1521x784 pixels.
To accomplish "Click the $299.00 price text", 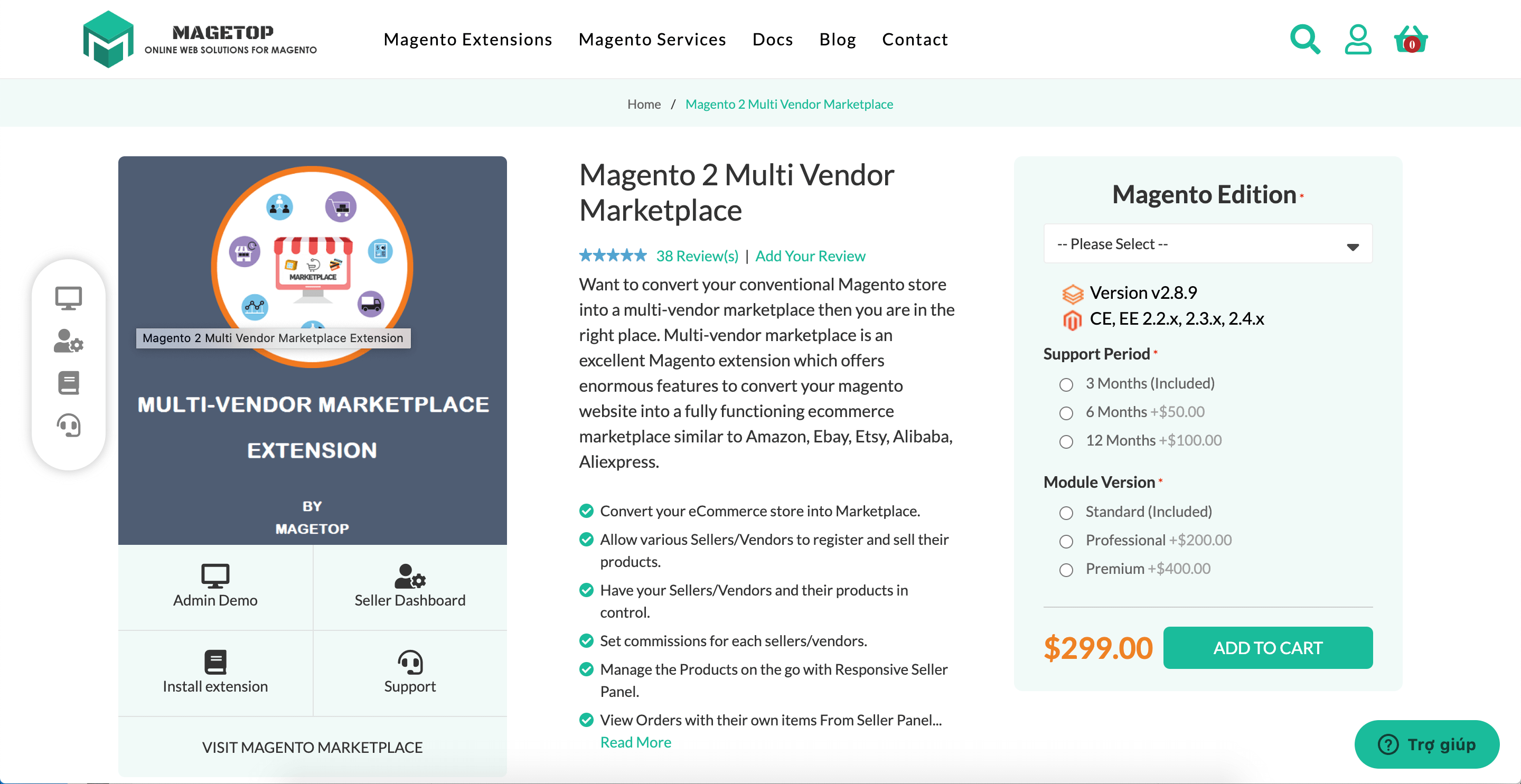I will pyautogui.click(x=1097, y=648).
